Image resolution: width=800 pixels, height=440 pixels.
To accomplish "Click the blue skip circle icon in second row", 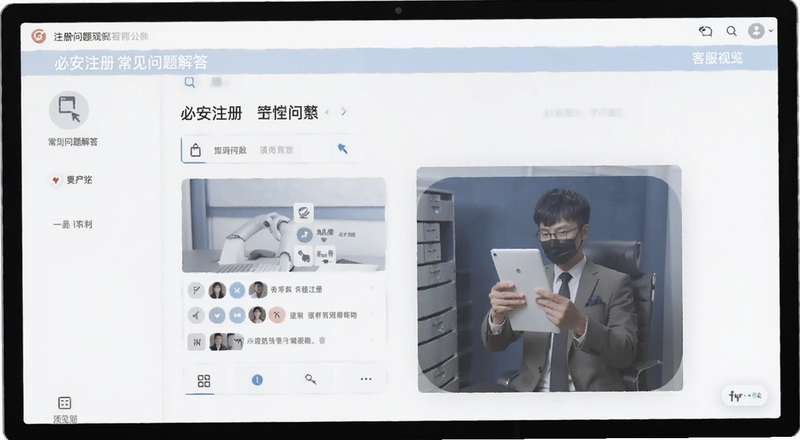I will tap(237, 315).
